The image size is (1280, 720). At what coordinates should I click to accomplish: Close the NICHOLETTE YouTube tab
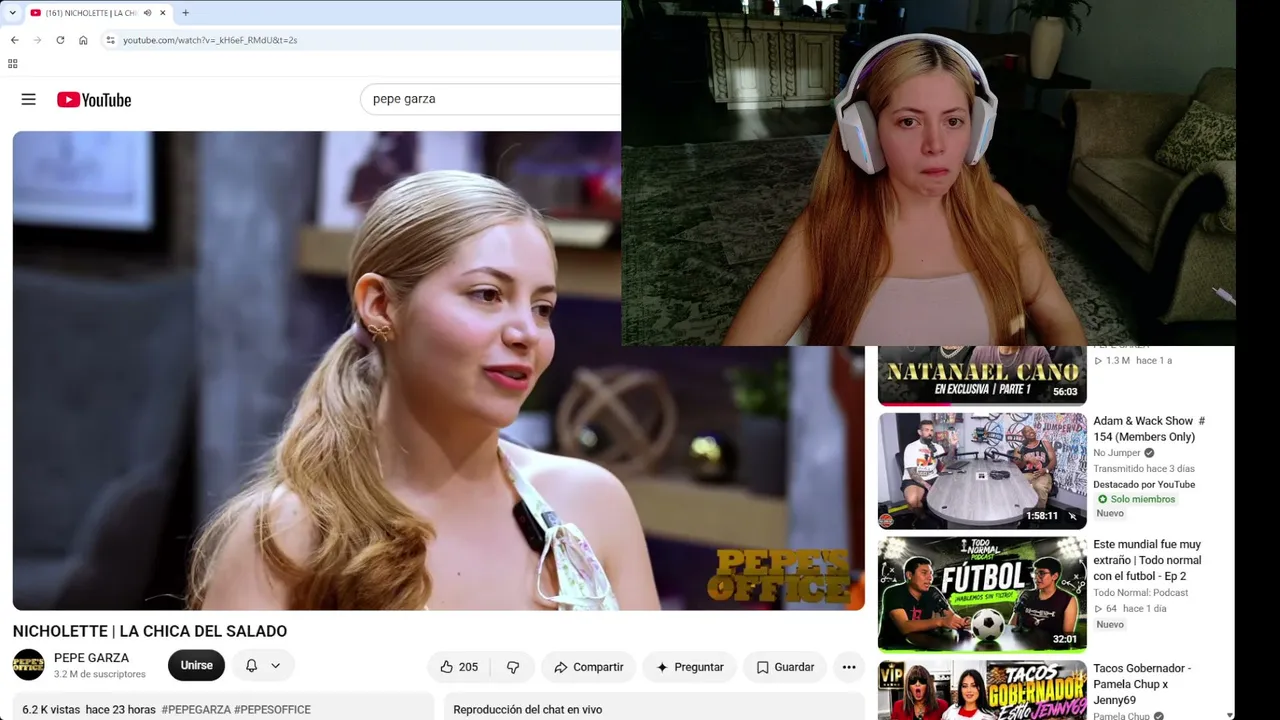tap(162, 13)
